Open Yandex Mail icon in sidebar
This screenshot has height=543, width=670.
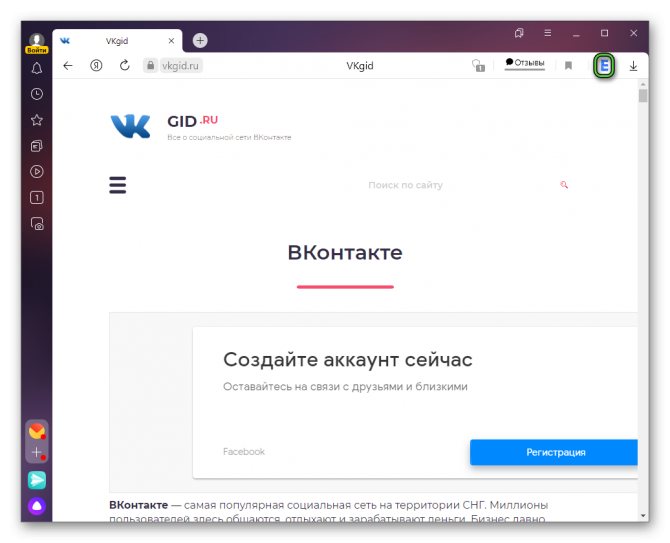pos(37,431)
